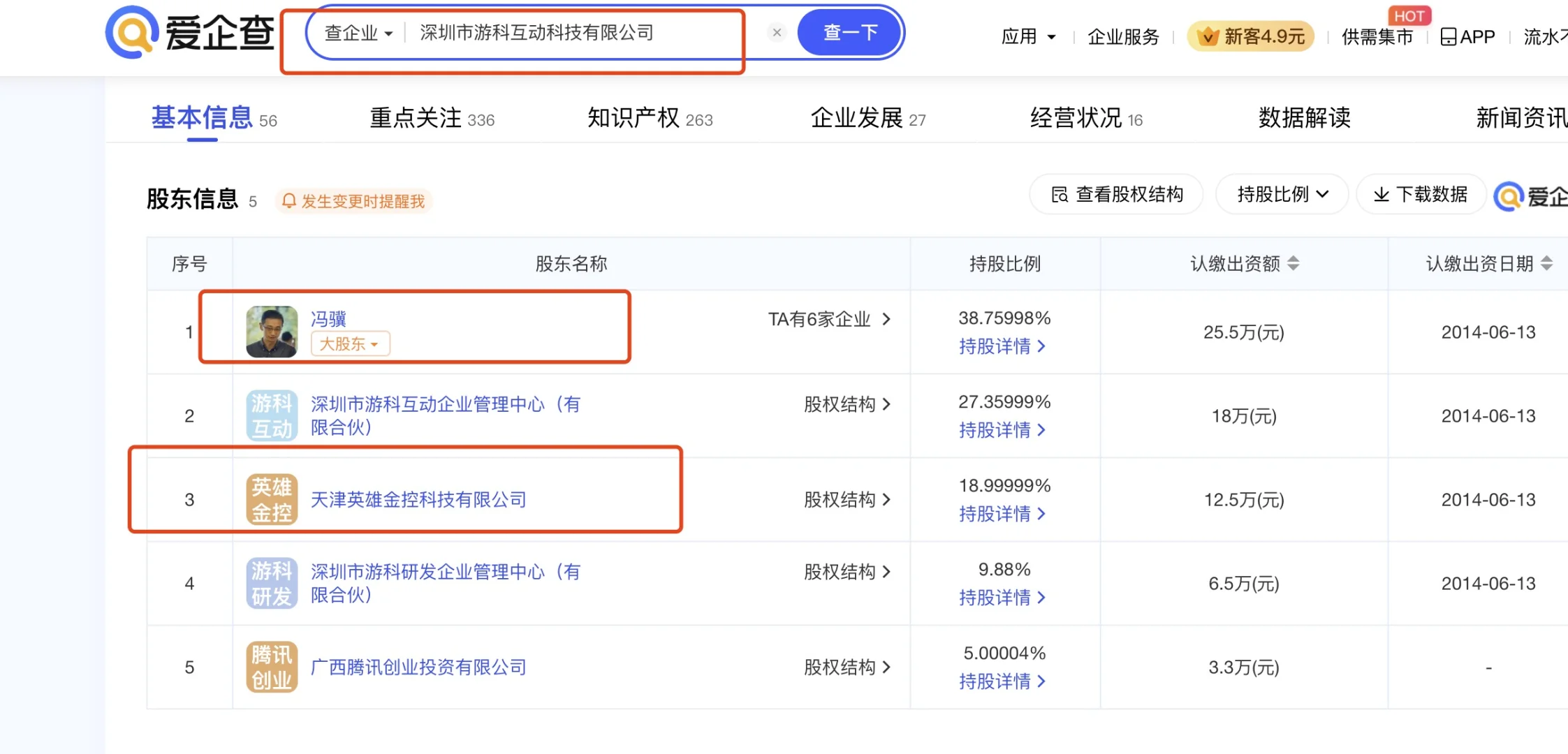This screenshot has height=754, width=1568.
Task: Expand the 大股东 tag dropdown
Action: [350, 343]
